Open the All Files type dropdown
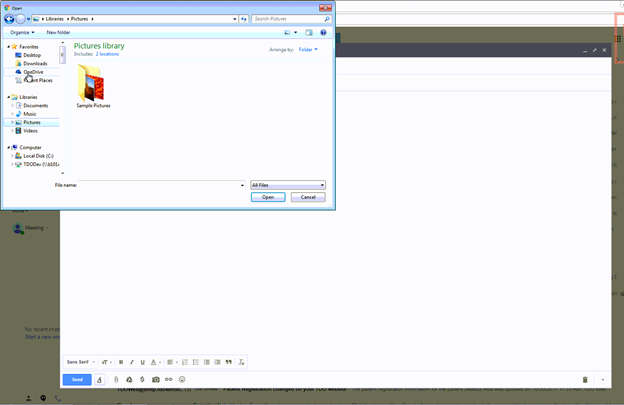 288,185
